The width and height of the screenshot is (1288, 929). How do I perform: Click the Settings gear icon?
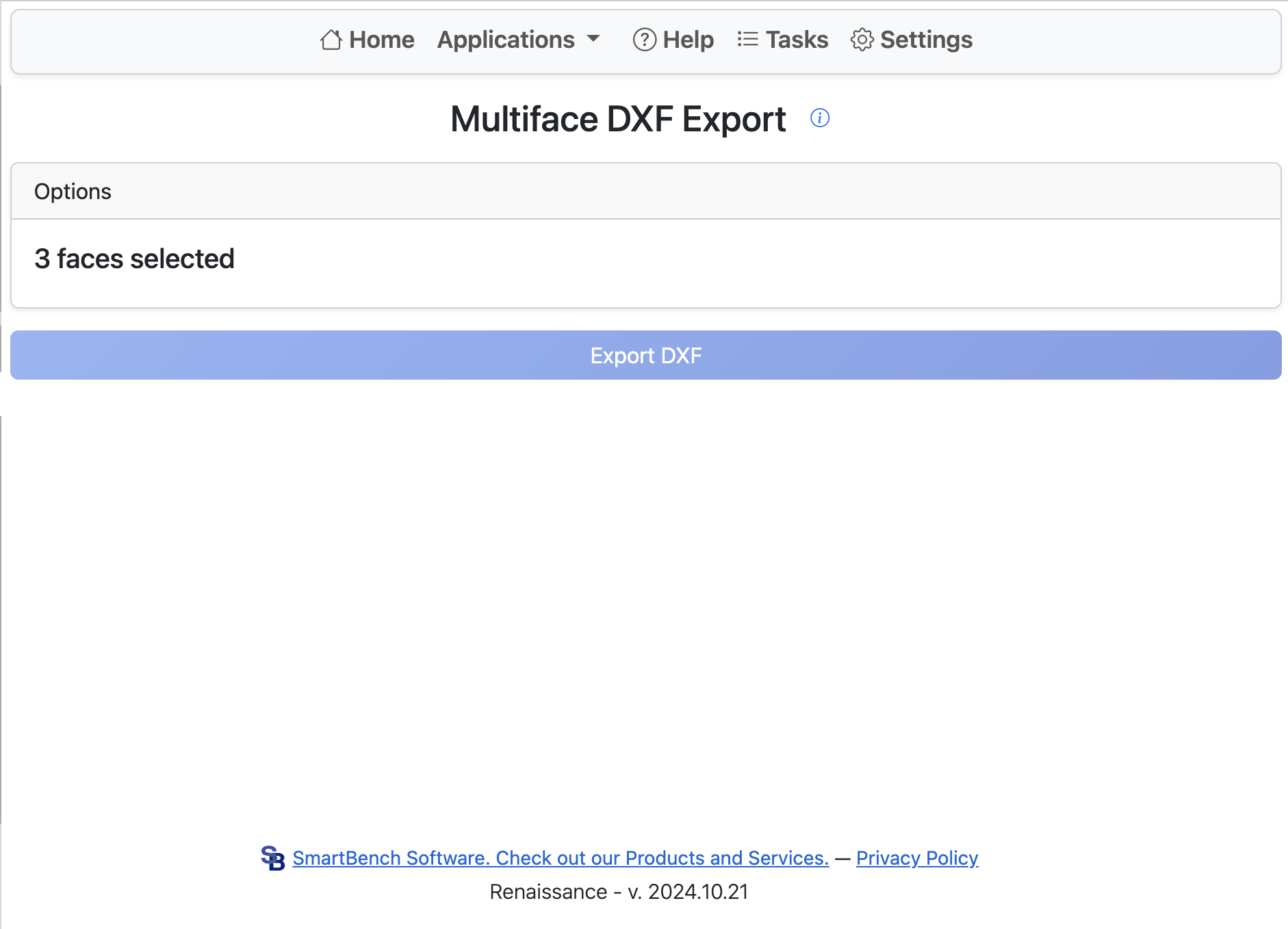pyautogui.click(x=862, y=40)
